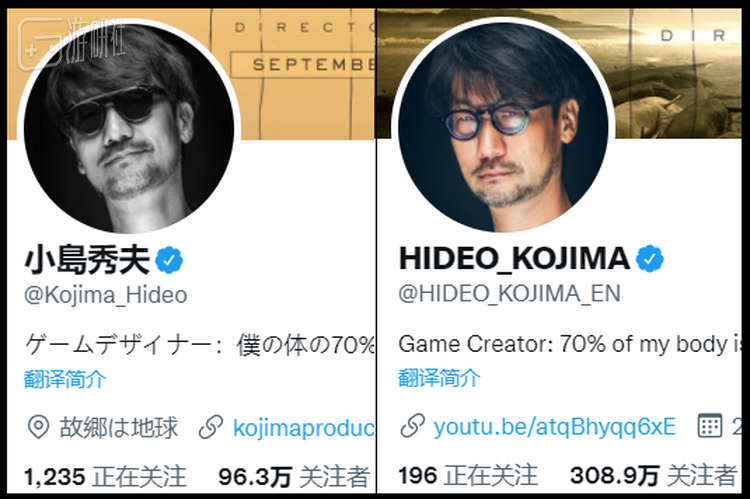Click the watermark logo in the top-left corner
This screenshot has height=499, width=750.
coord(72,42)
